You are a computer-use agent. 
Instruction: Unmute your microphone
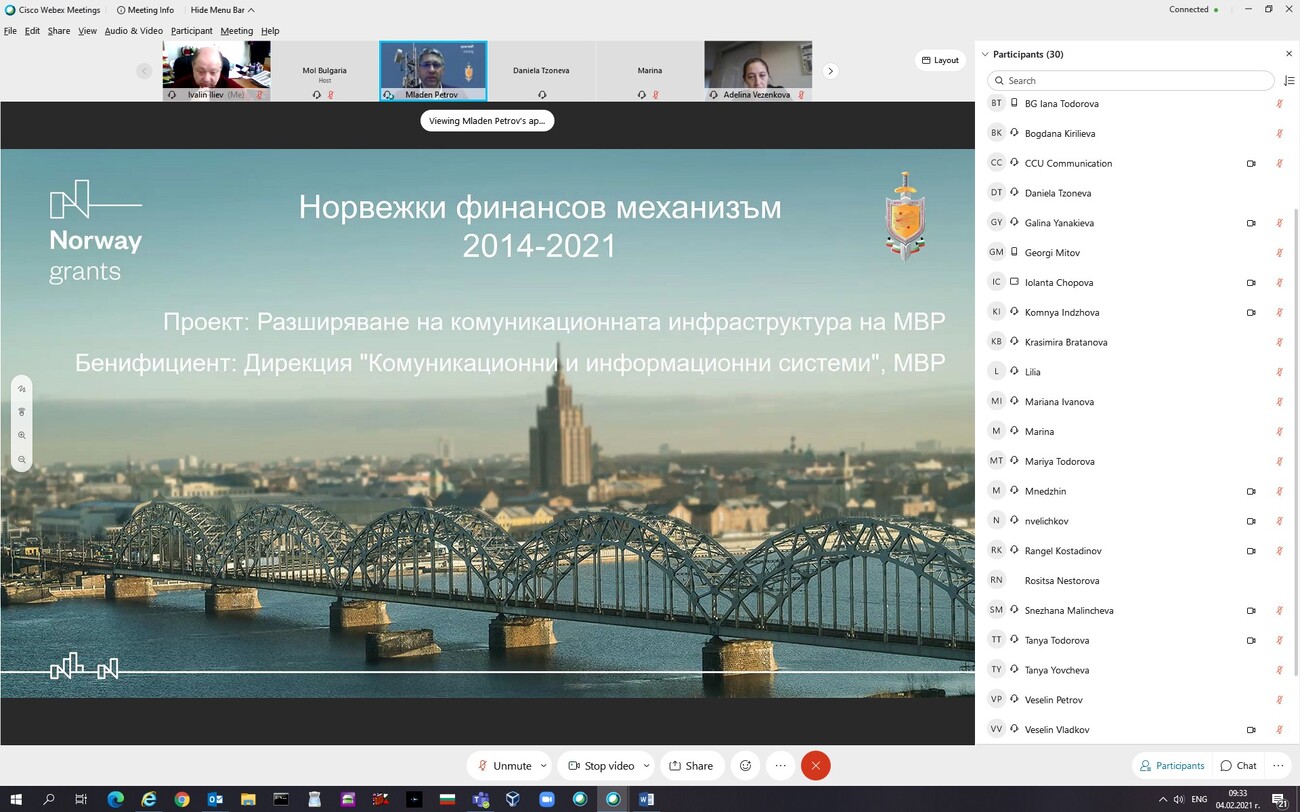[504, 766]
